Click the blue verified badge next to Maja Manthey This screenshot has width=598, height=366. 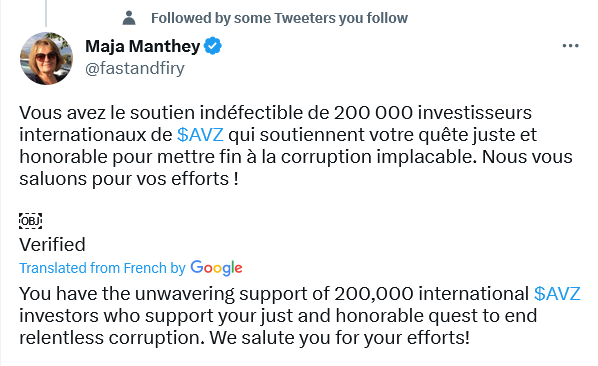tap(212, 46)
